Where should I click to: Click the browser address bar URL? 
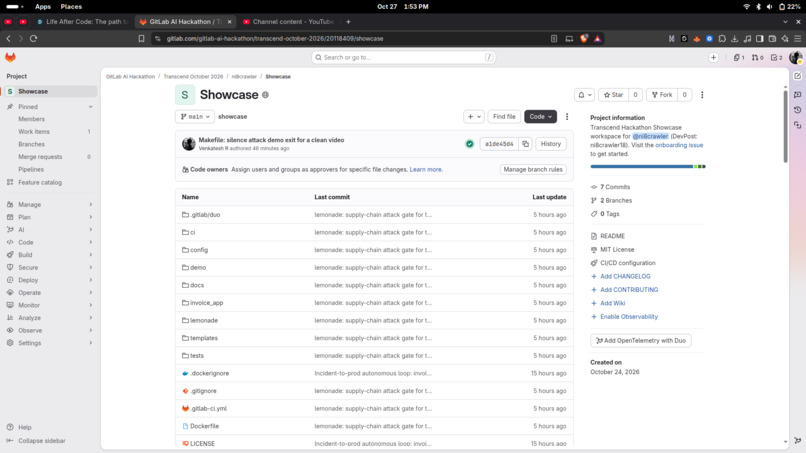coord(275,39)
